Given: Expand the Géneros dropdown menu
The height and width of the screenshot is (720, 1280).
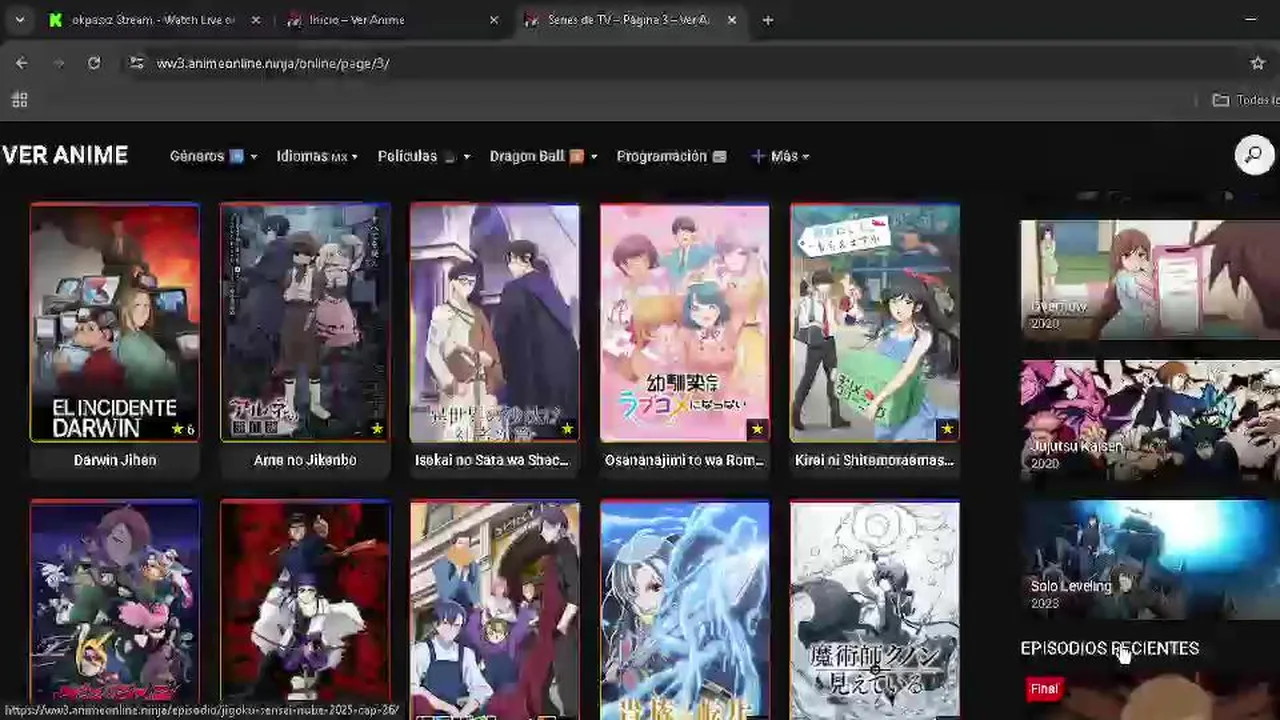Looking at the screenshot, I should click(213, 156).
